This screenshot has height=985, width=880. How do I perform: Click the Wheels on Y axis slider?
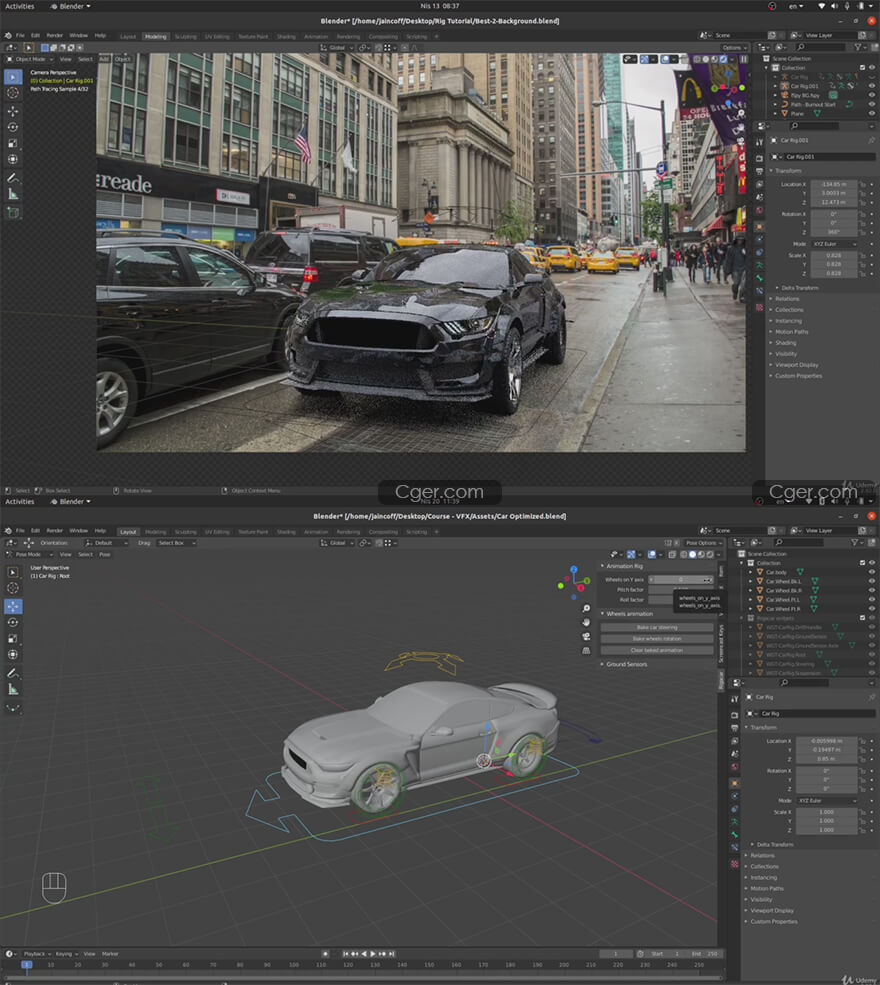click(x=681, y=579)
